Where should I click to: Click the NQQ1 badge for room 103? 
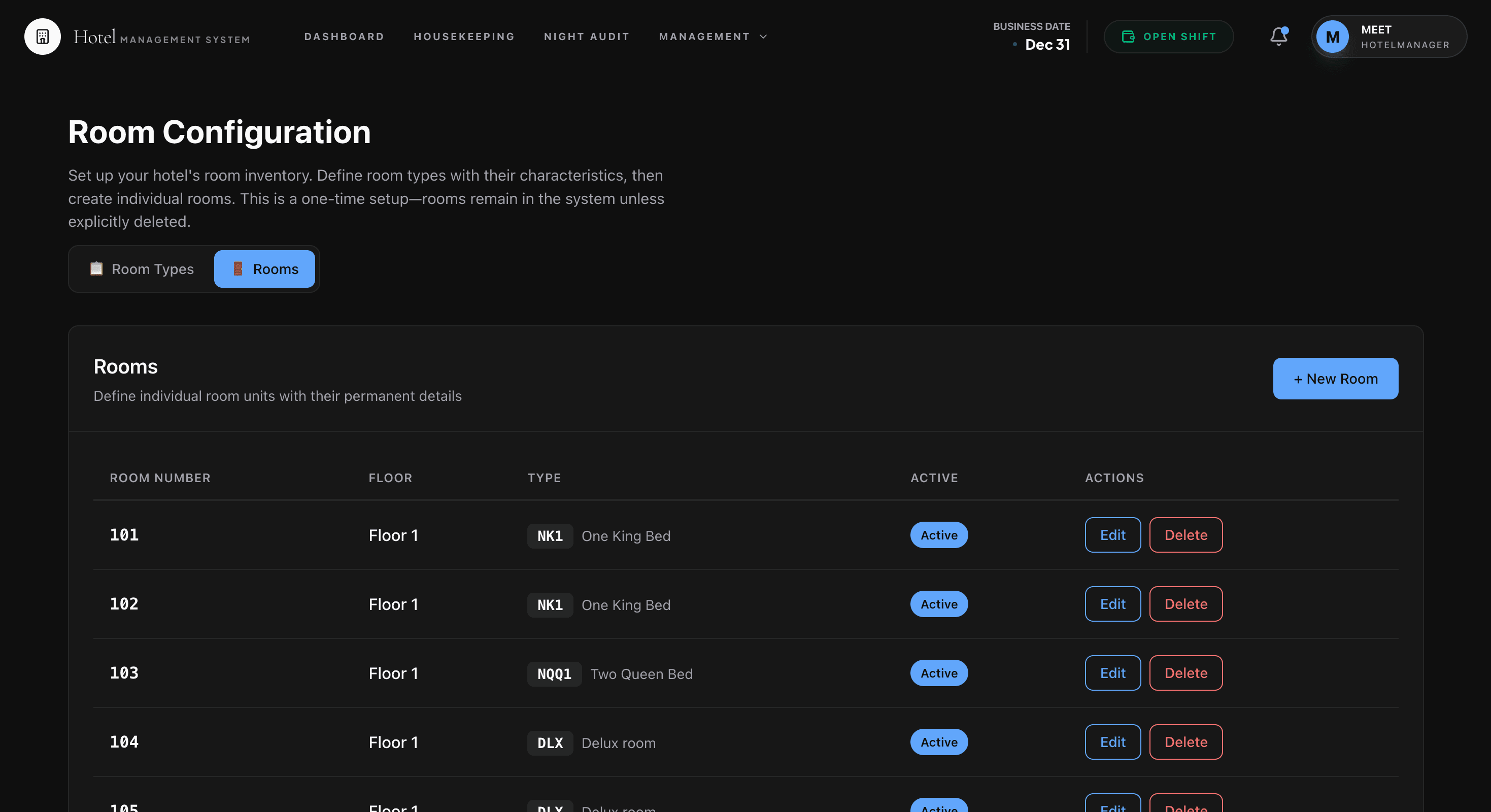pos(554,673)
